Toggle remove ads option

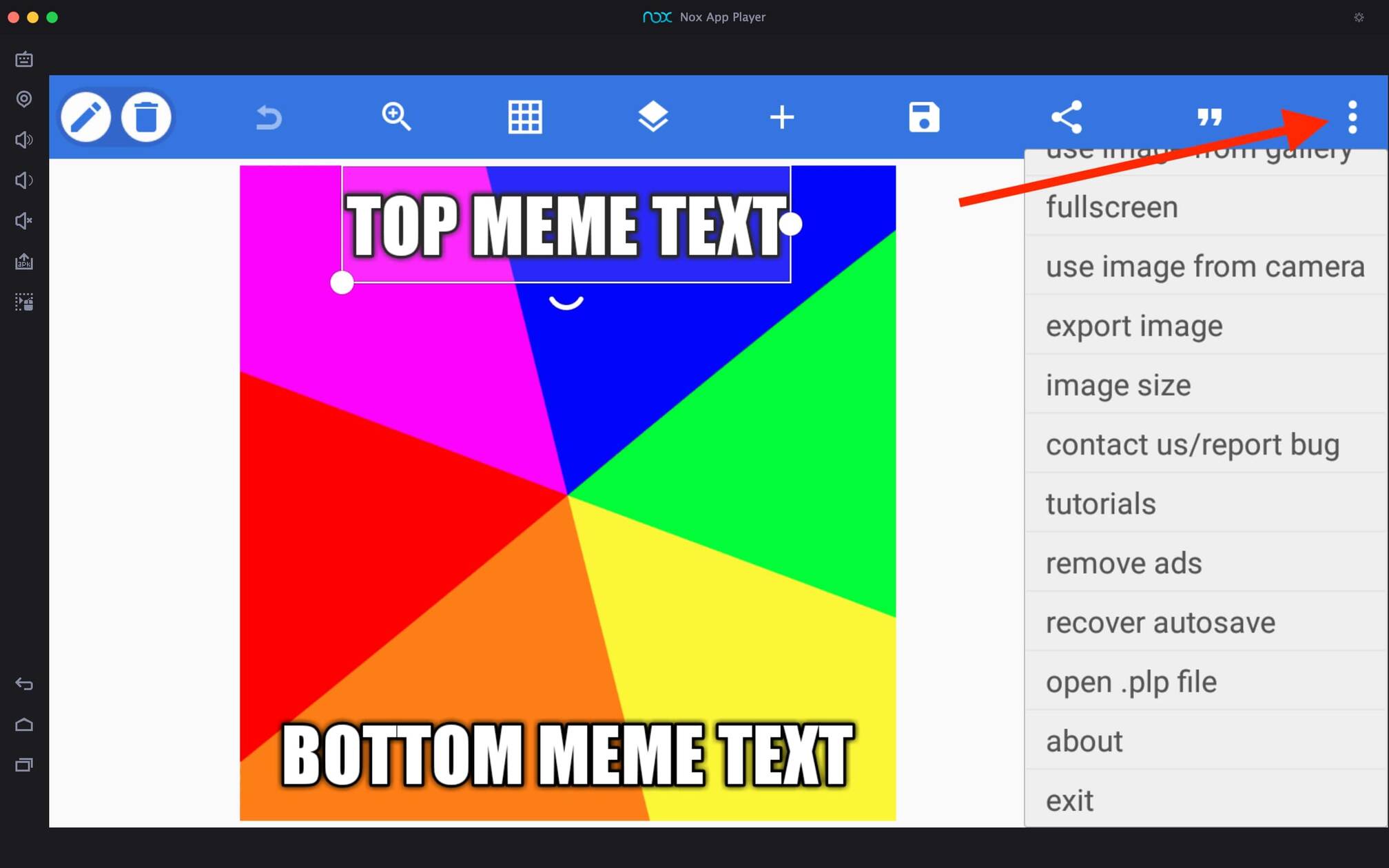tap(1121, 563)
